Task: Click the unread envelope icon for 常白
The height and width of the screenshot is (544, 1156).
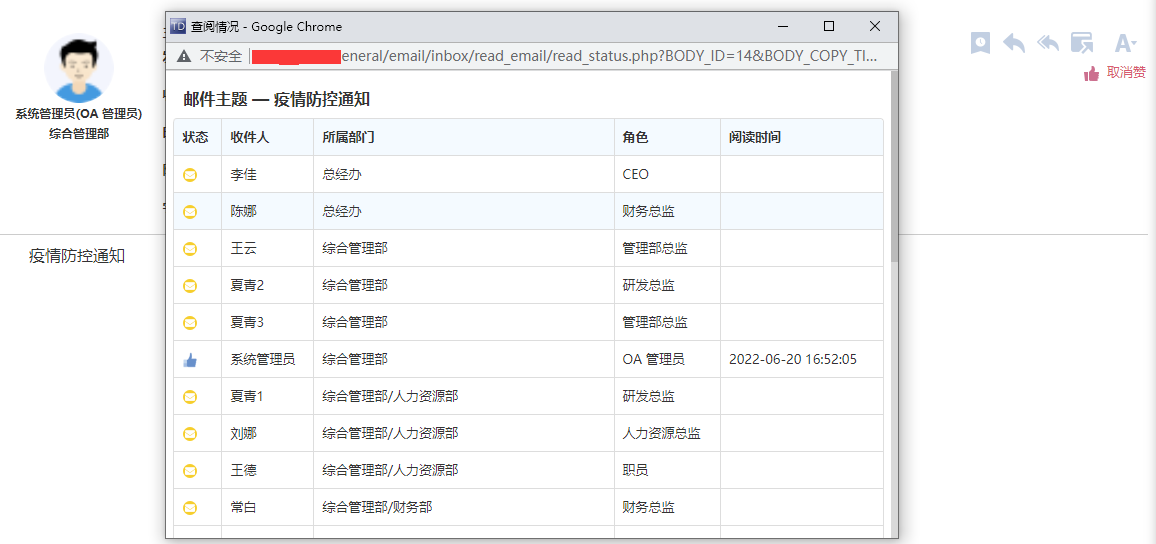Action: [190, 508]
